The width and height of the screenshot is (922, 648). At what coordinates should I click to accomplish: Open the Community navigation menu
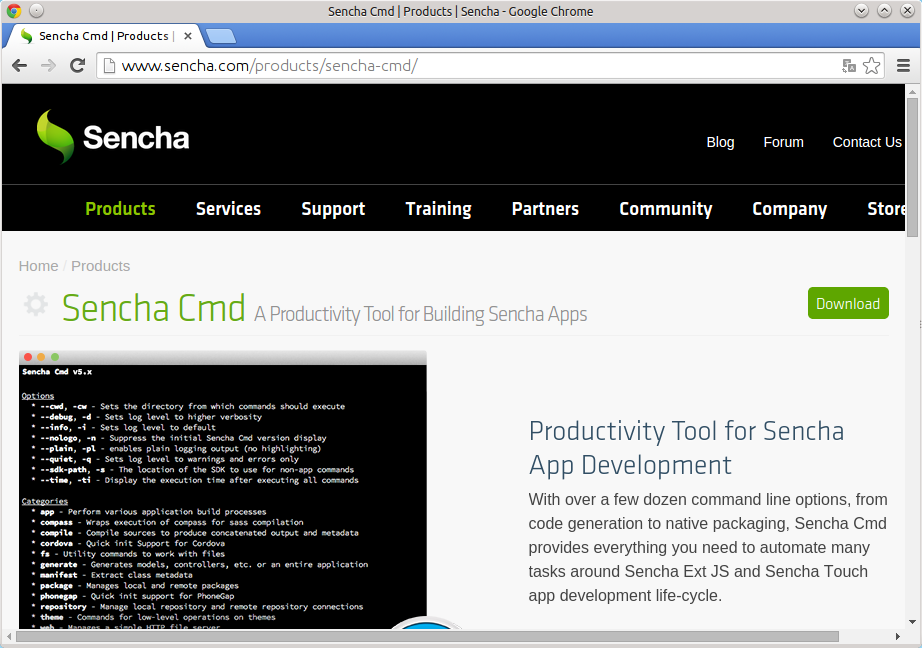pyautogui.click(x=665, y=208)
